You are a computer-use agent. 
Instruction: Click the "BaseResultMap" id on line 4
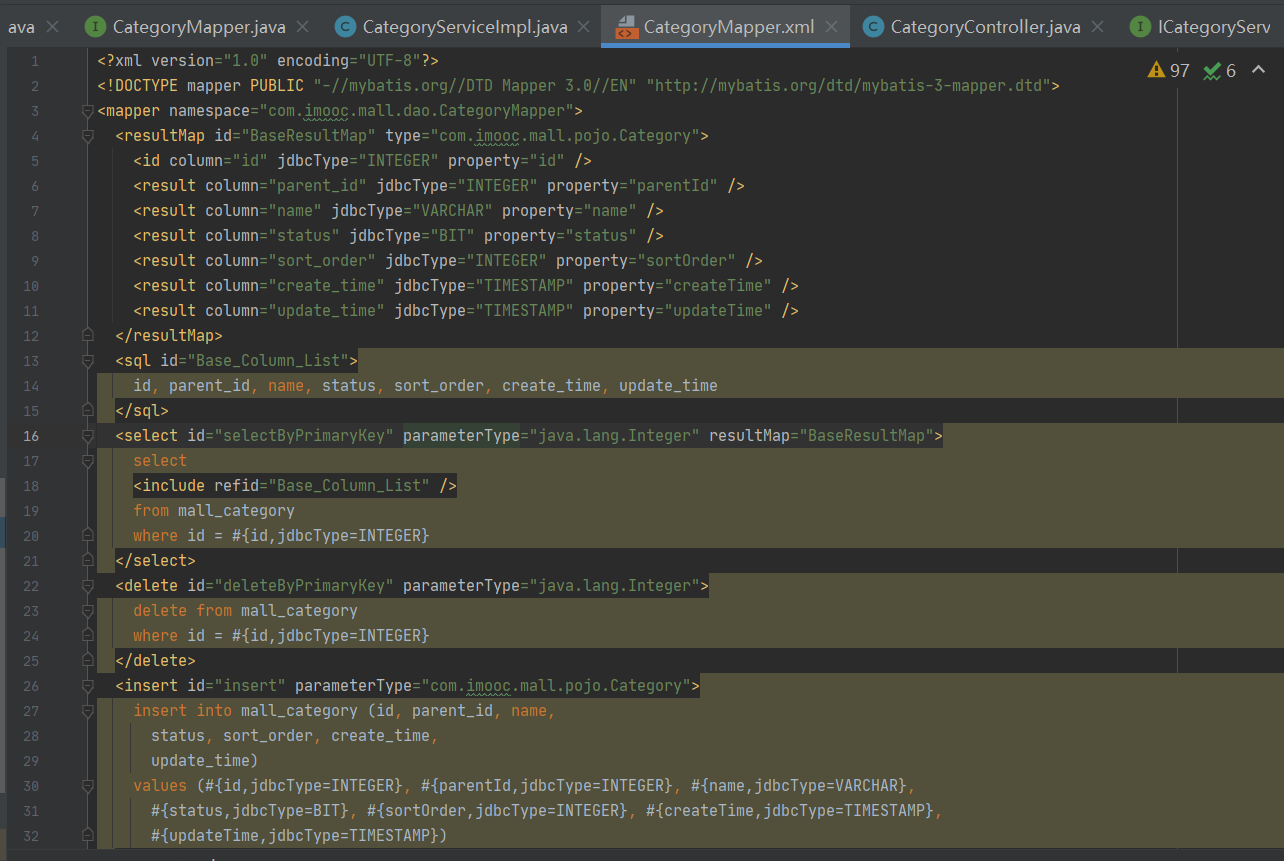[x=309, y=136]
